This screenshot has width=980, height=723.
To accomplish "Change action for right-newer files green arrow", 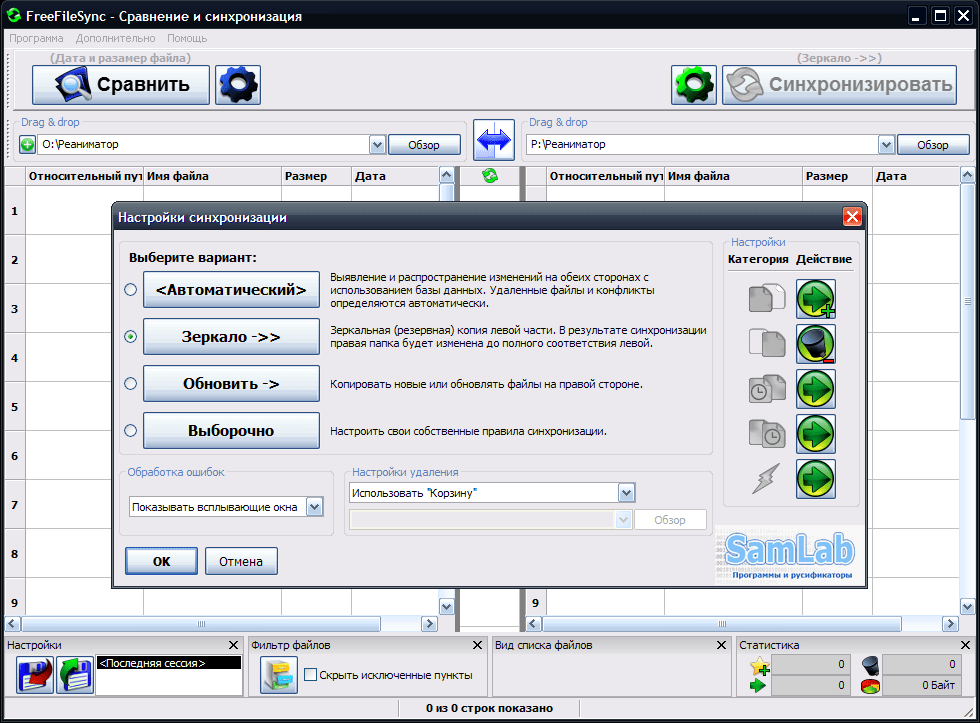I will 816,434.
